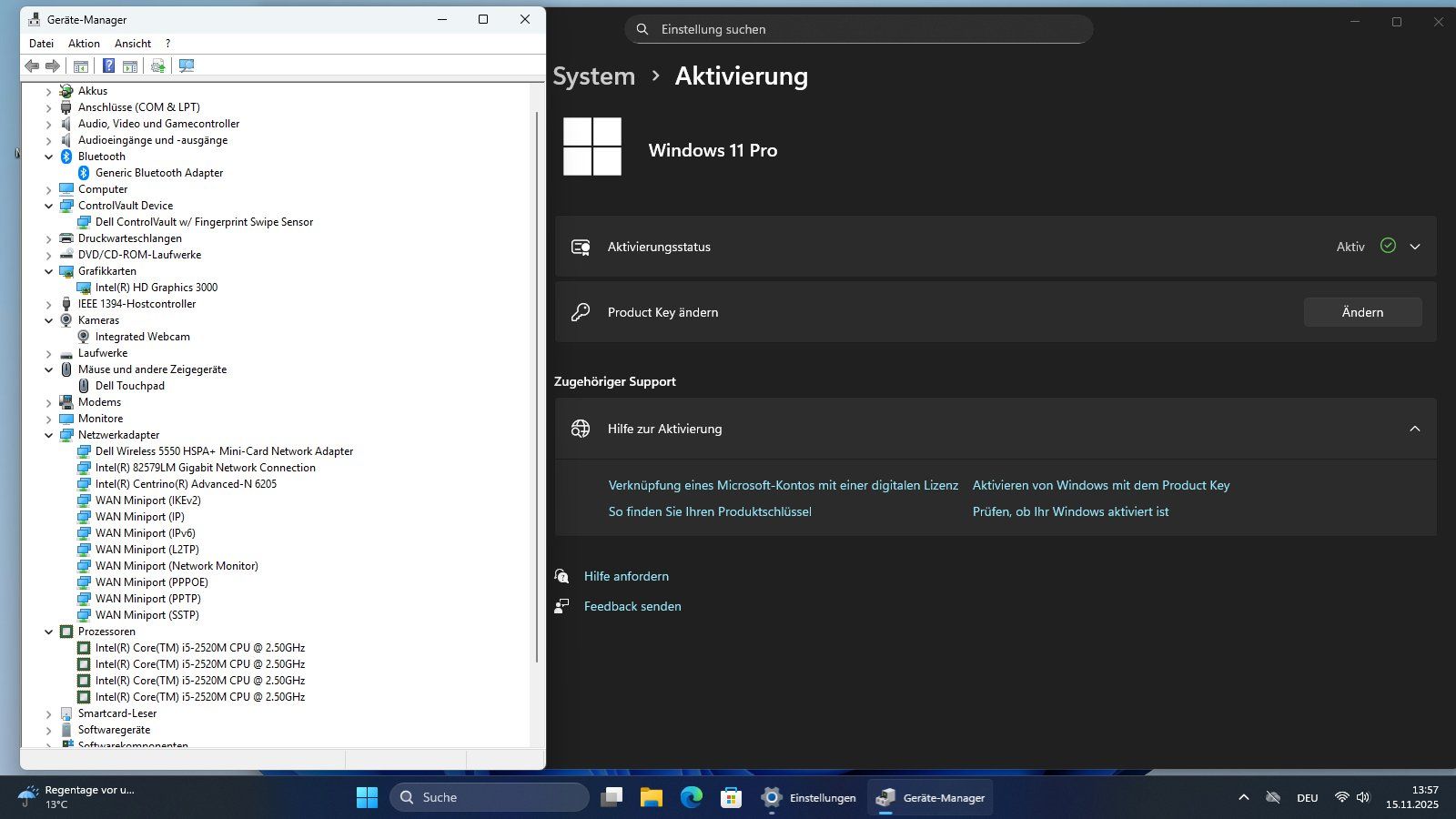Image resolution: width=1456 pixels, height=819 pixels.
Task: Click the Feedback senden link
Action: pos(632,607)
